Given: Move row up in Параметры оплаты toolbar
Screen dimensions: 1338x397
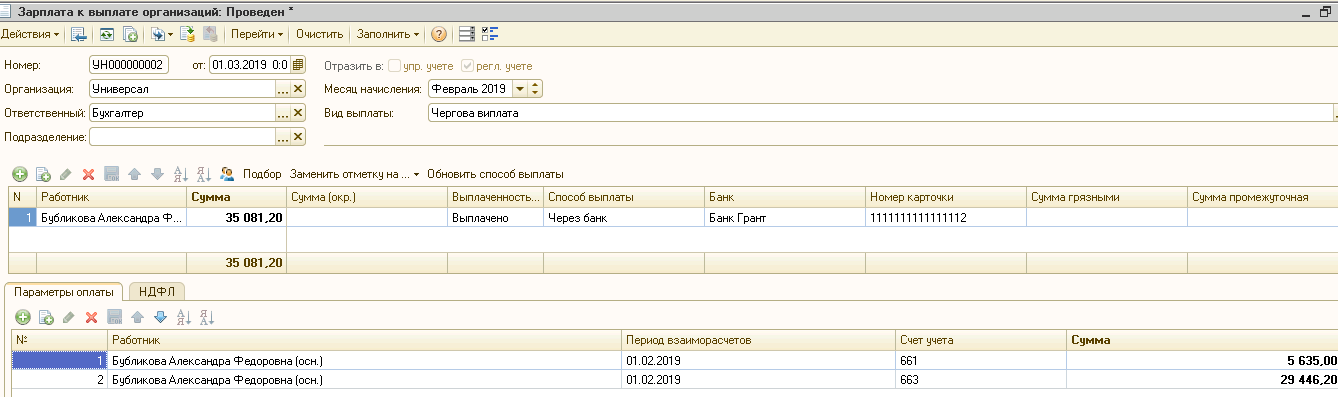Looking at the screenshot, I should pos(138,317).
